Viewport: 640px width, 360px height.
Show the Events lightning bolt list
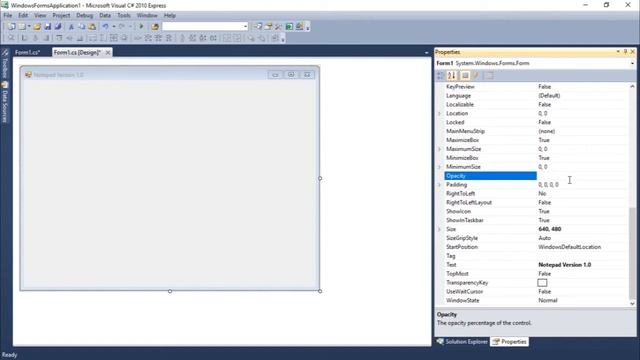click(476, 76)
